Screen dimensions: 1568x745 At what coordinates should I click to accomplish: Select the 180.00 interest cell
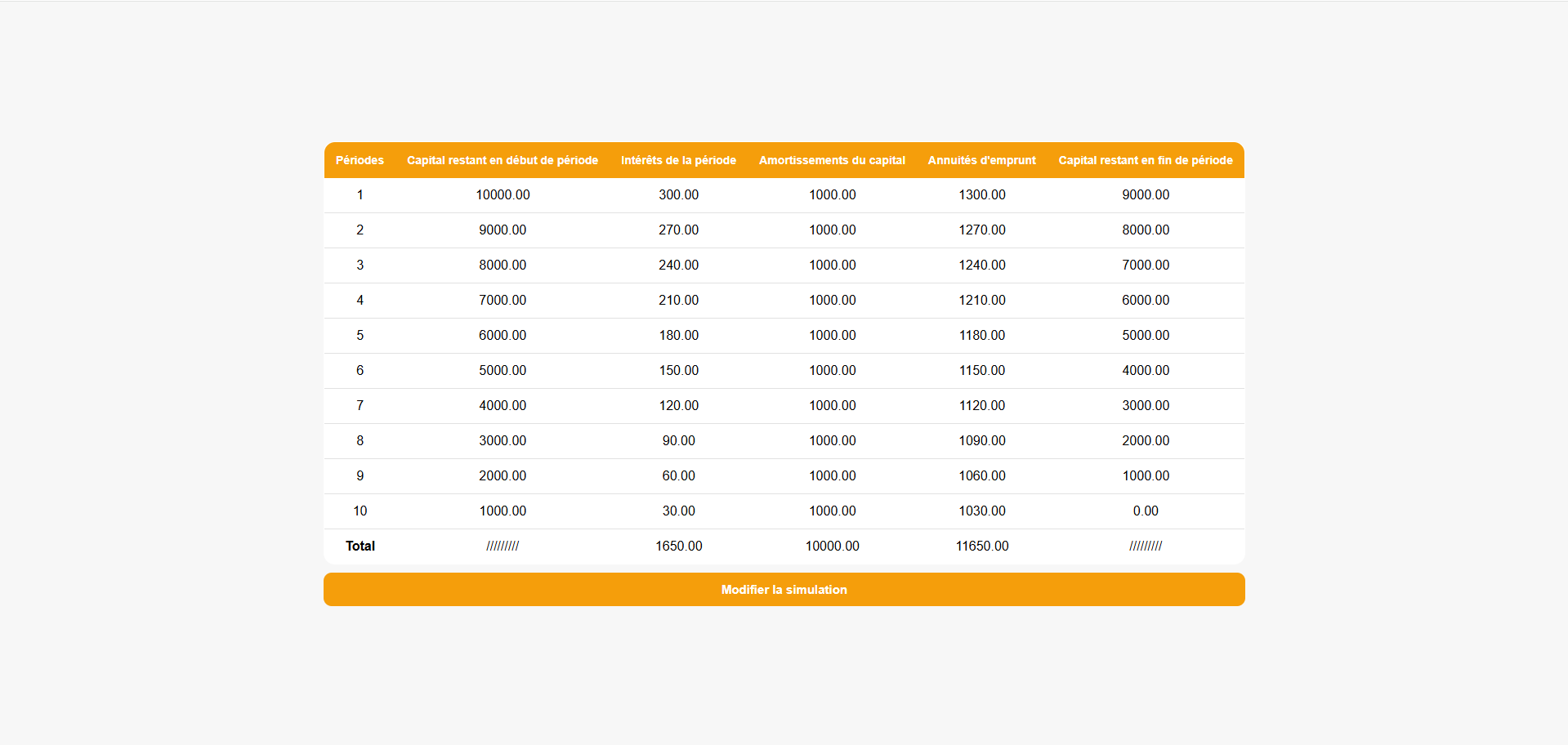coord(678,335)
